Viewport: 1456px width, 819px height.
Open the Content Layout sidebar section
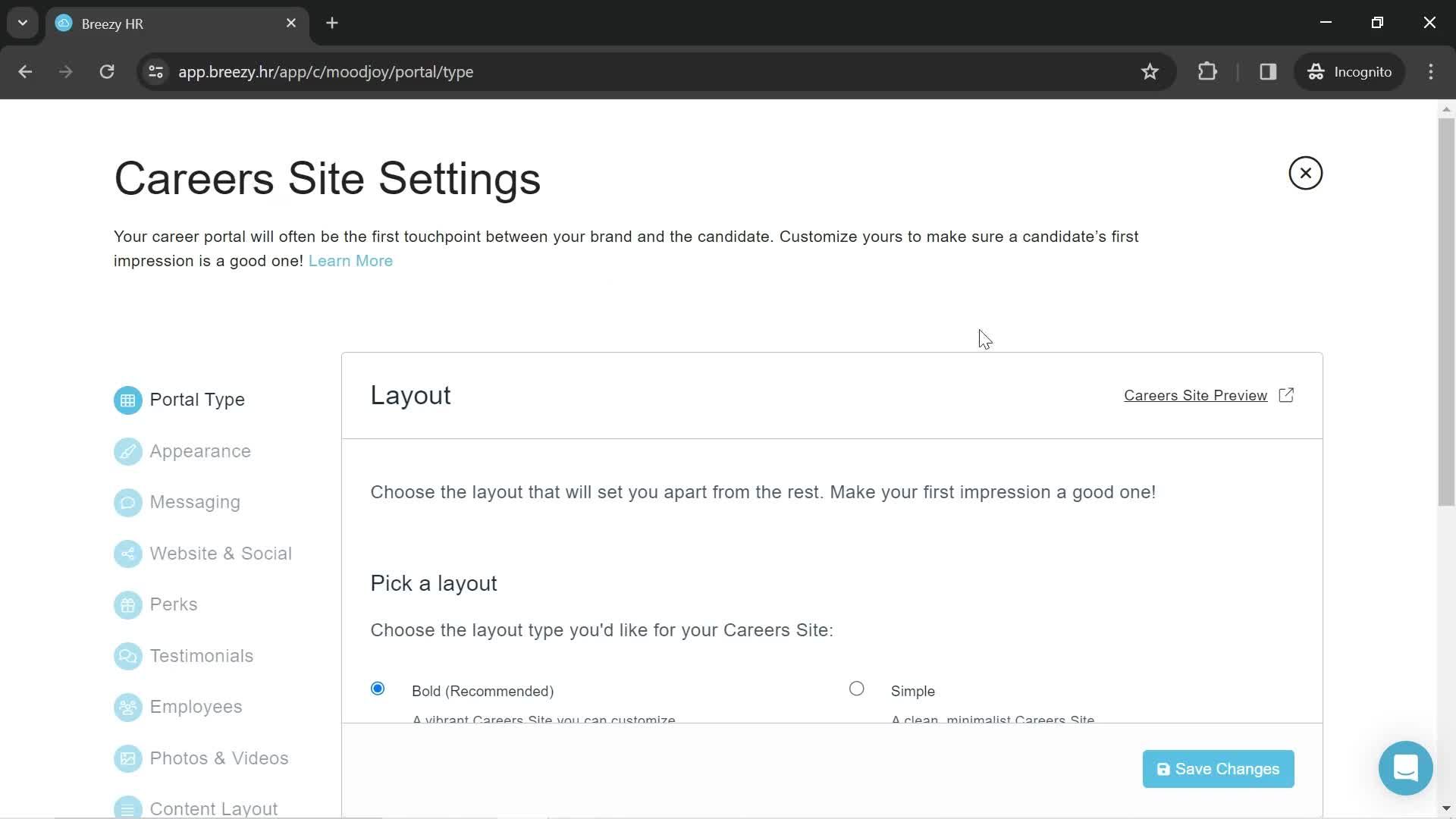(214, 809)
